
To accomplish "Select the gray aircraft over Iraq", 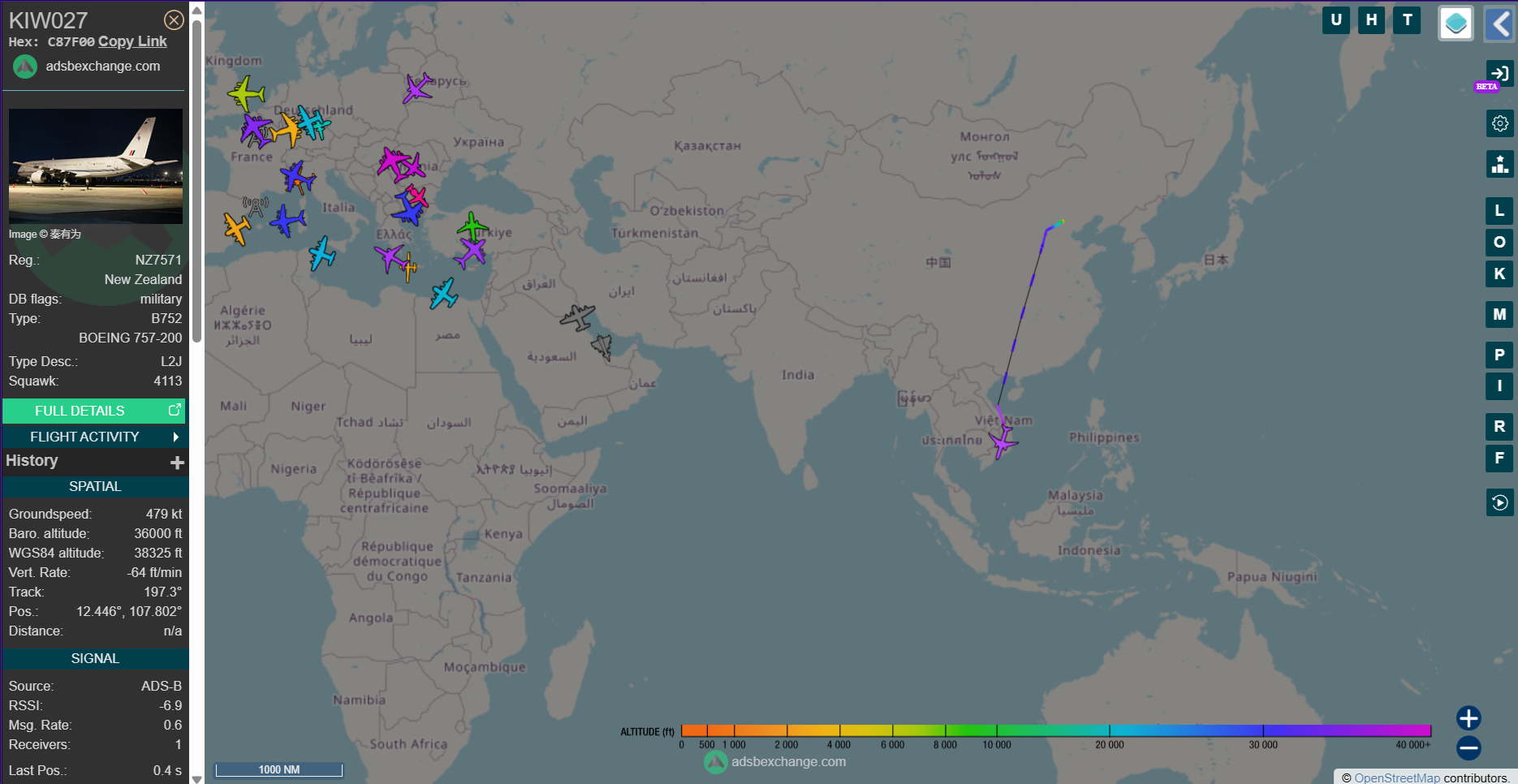I will coord(577,317).
